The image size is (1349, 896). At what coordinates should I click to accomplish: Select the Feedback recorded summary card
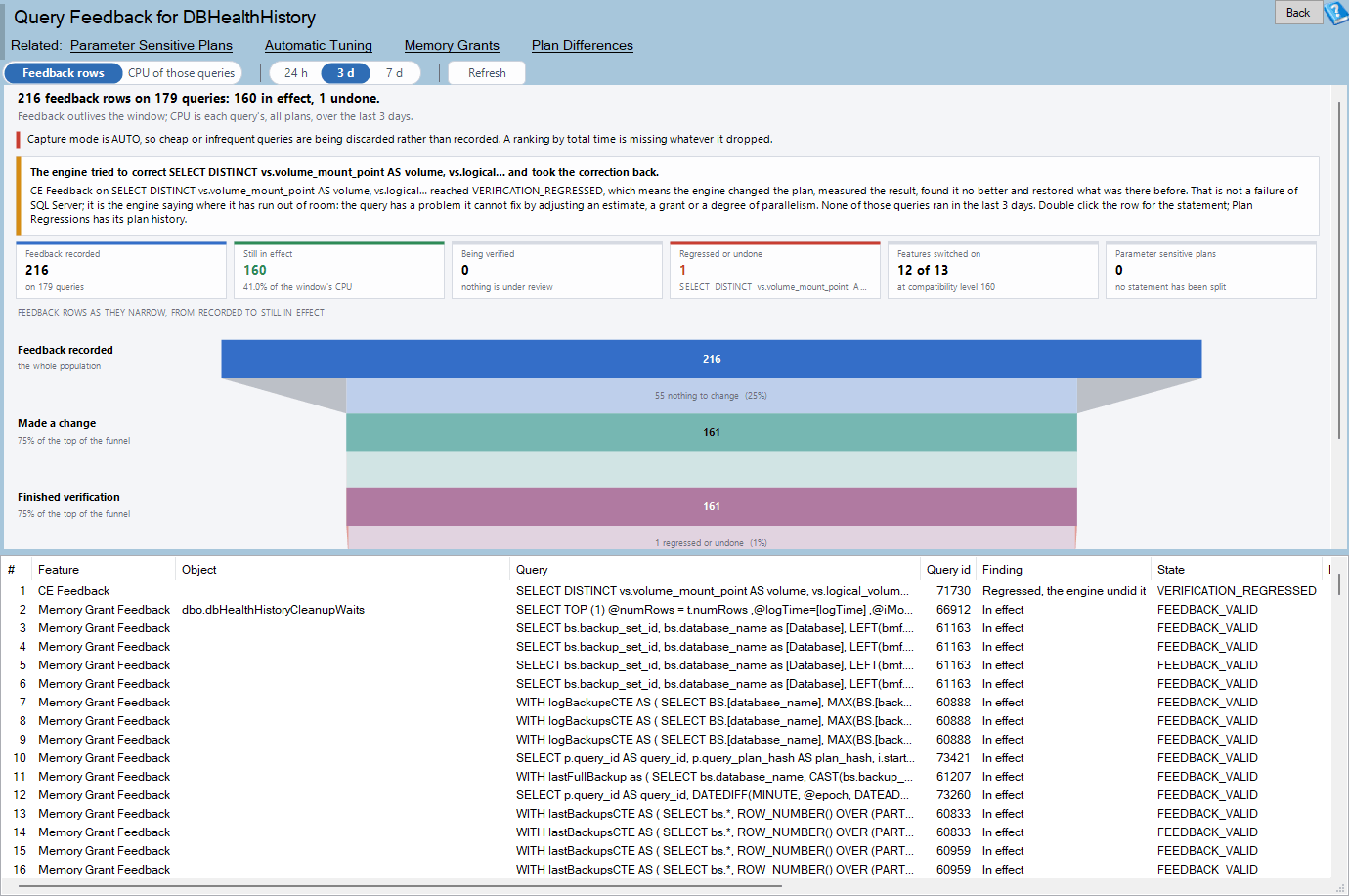(x=121, y=270)
